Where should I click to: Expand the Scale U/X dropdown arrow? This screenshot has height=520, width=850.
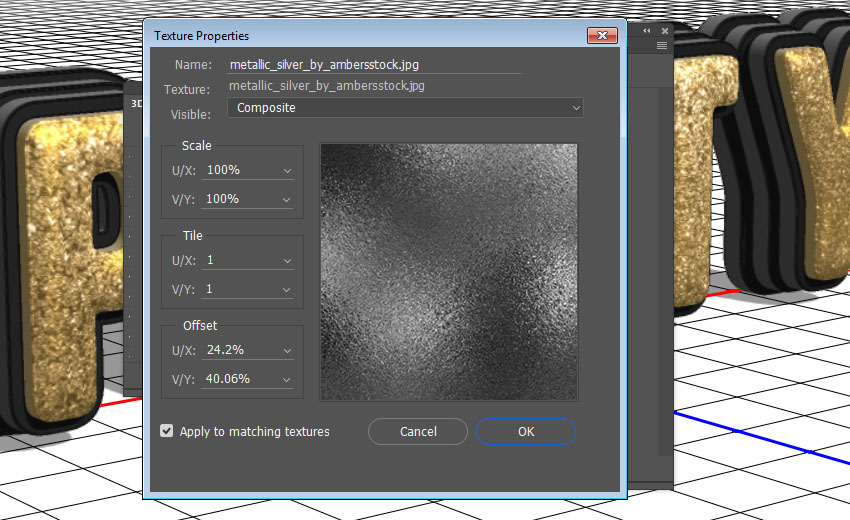tap(288, 171)
